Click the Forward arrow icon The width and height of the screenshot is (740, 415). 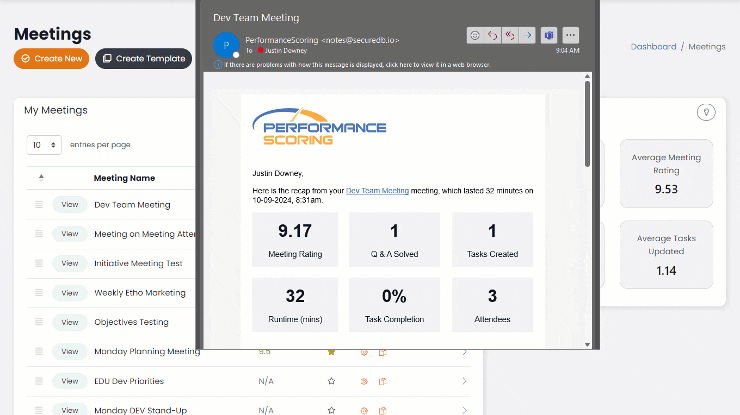point(527,36)
